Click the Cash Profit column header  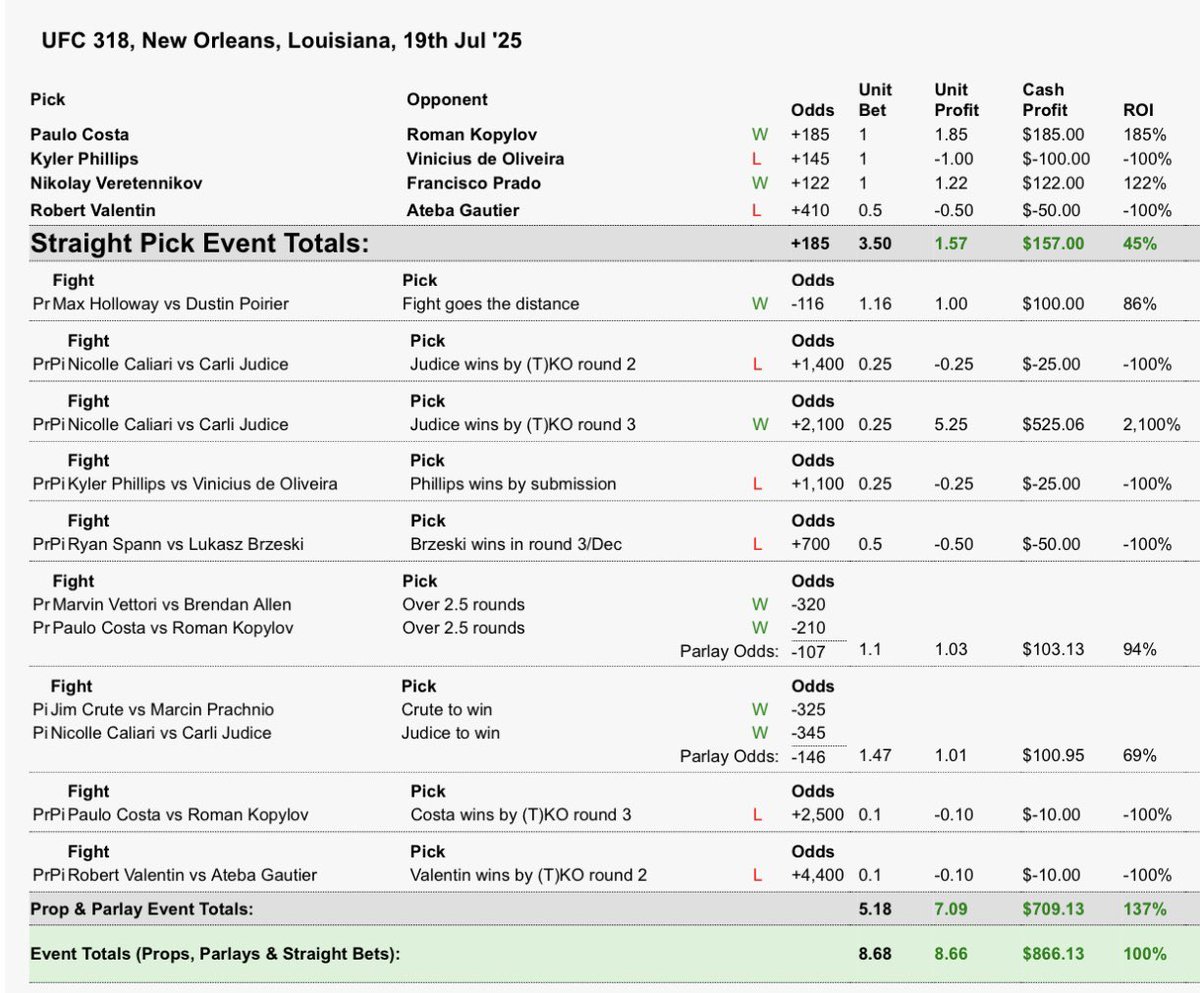pyautogui.click(x=1044, y=100)
